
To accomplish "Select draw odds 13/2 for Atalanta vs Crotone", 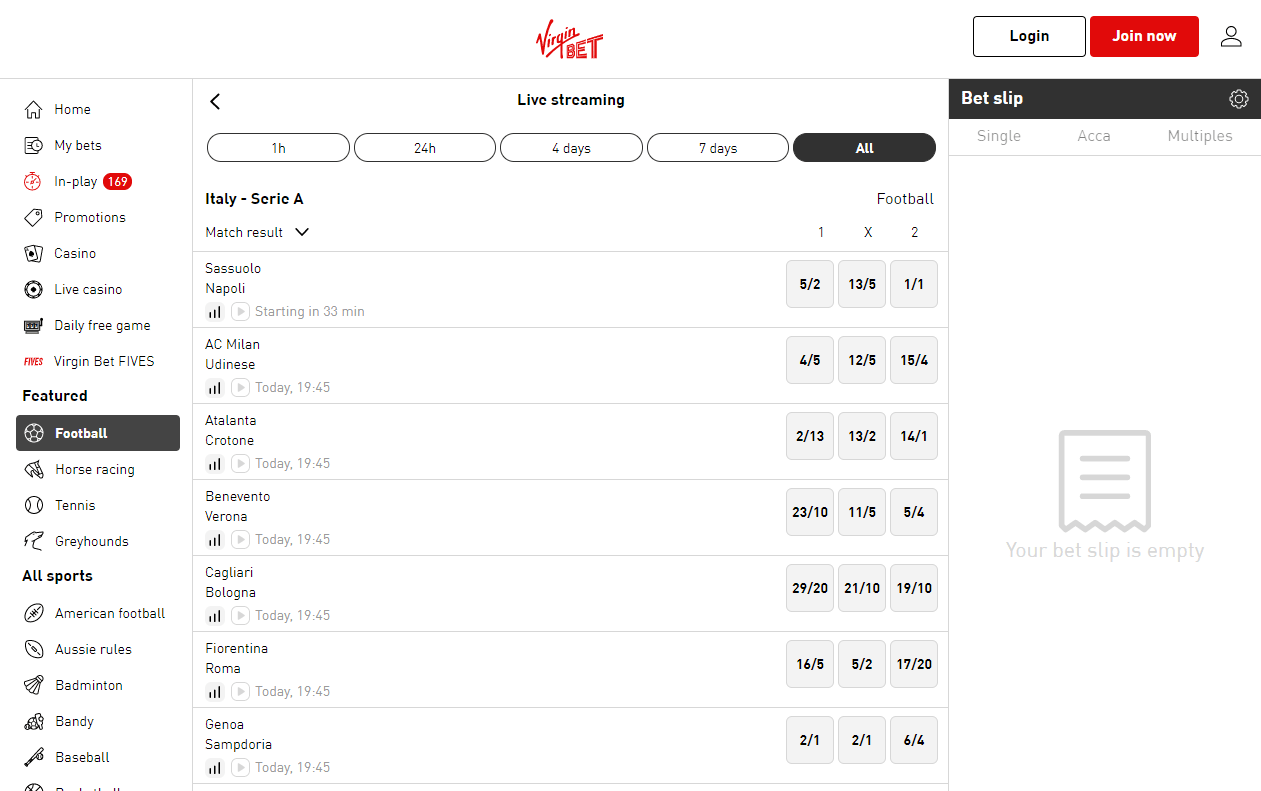I will 861,436.
